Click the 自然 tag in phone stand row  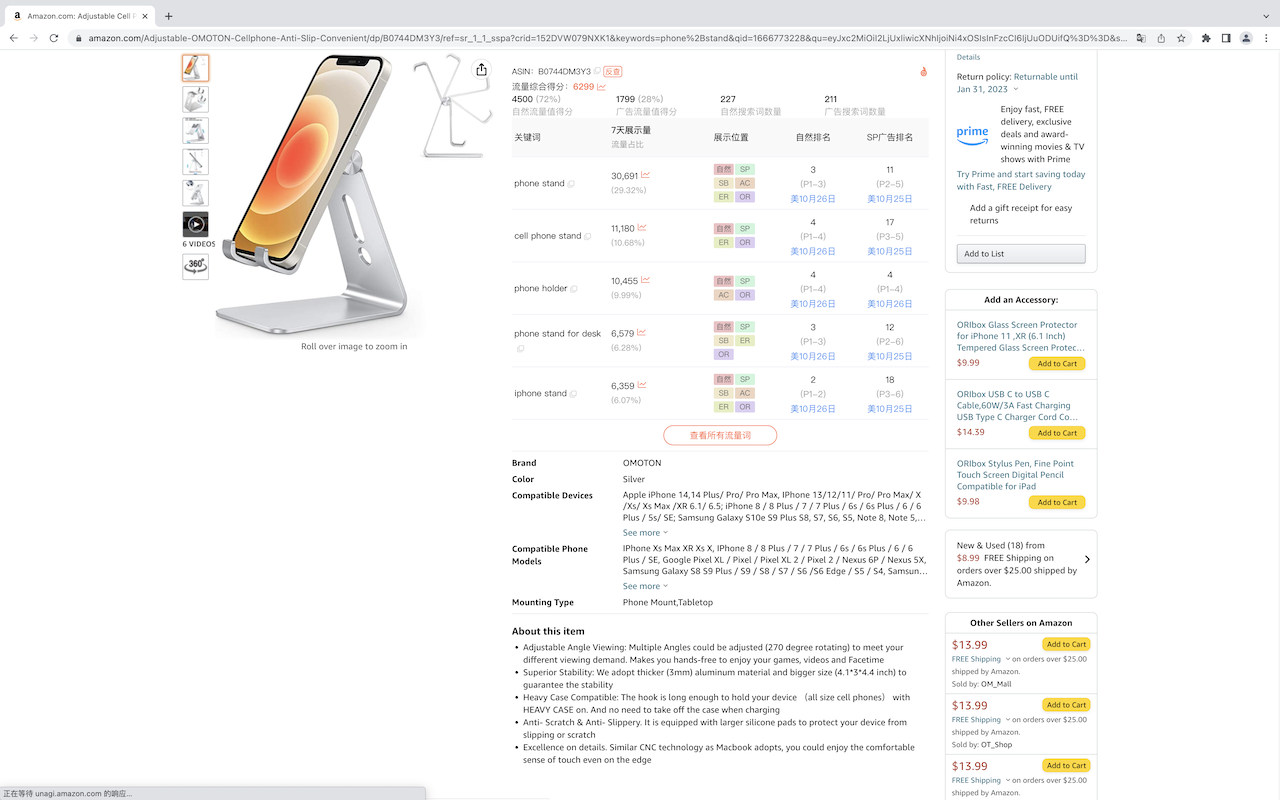(723, 170)
